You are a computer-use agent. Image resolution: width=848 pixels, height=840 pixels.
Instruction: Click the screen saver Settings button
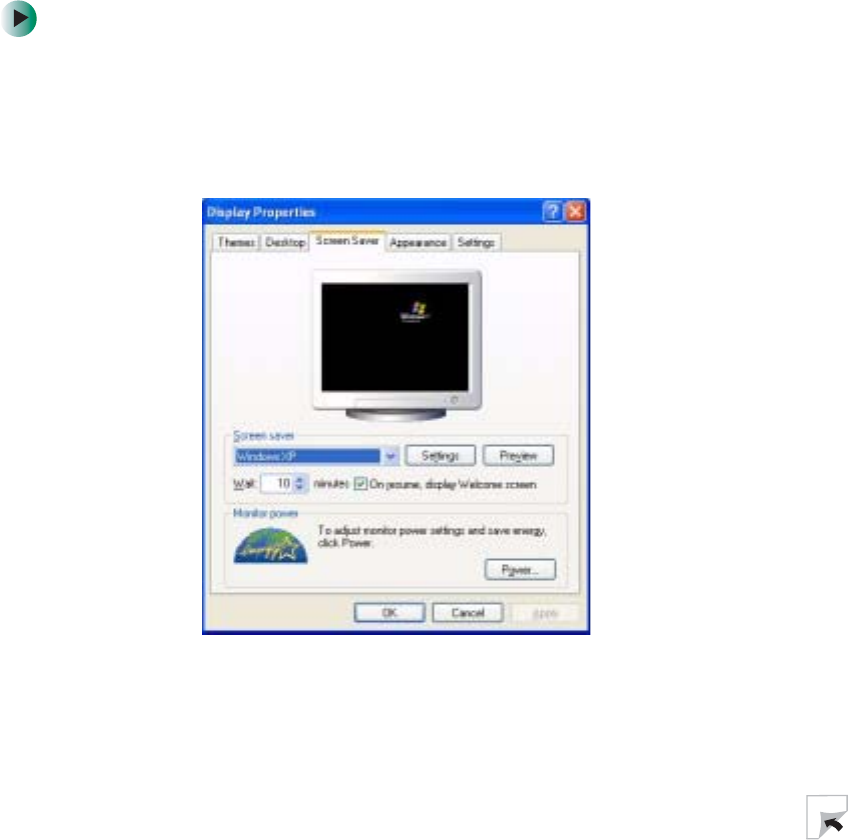(x=440, y=455)
